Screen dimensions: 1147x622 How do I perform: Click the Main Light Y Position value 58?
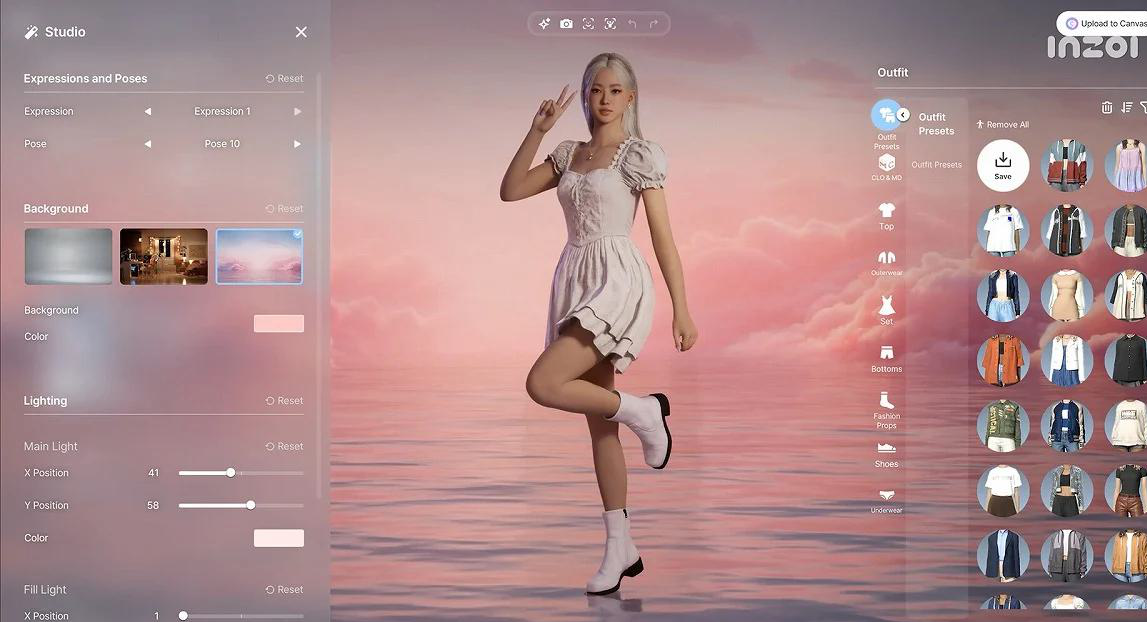tap(153, 505)
